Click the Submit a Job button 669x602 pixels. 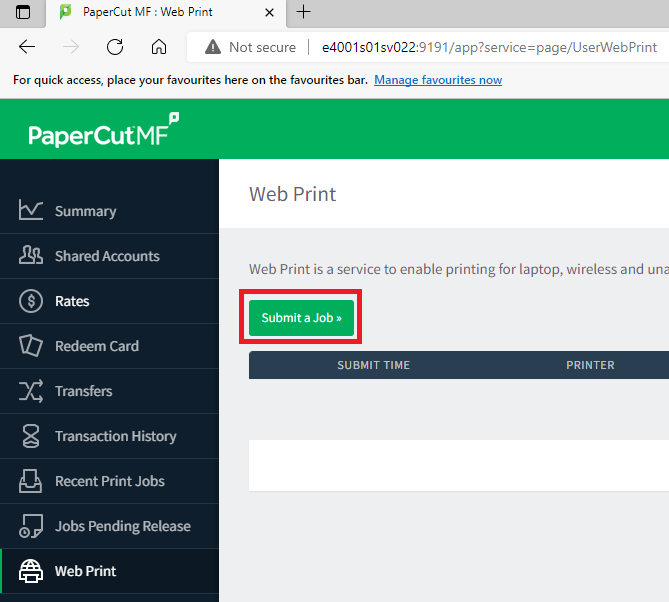pyautogui.click(x=301, y=317)
